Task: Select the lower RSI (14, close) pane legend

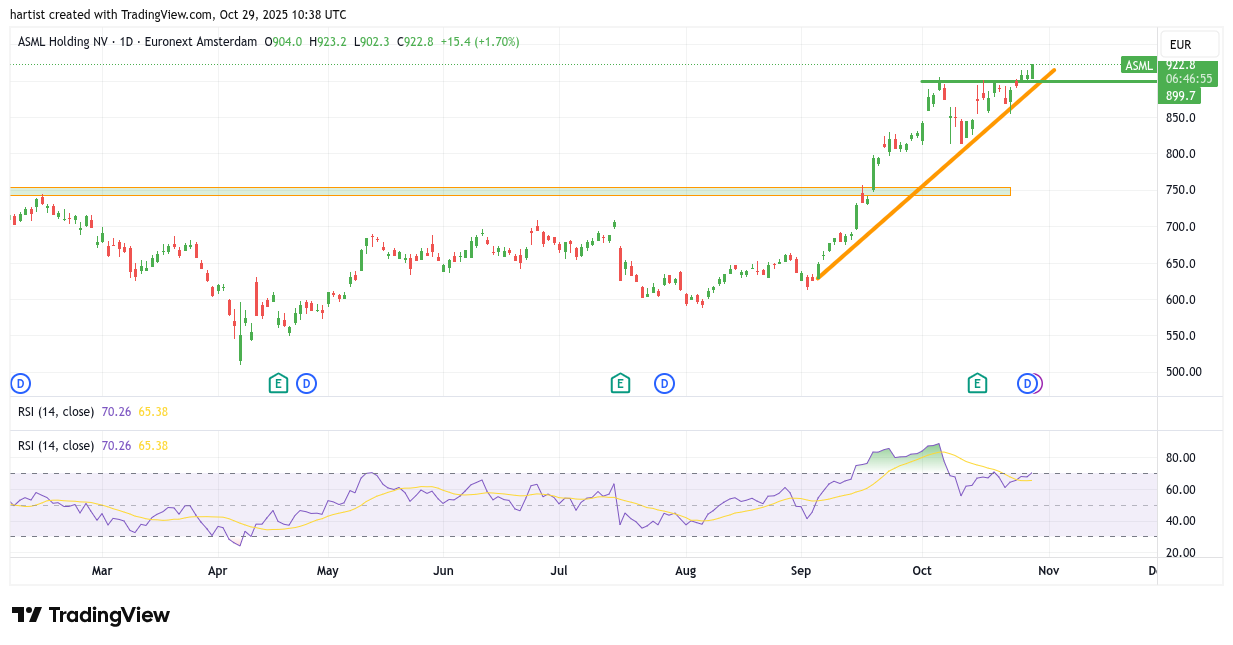Action: point(56,445)
